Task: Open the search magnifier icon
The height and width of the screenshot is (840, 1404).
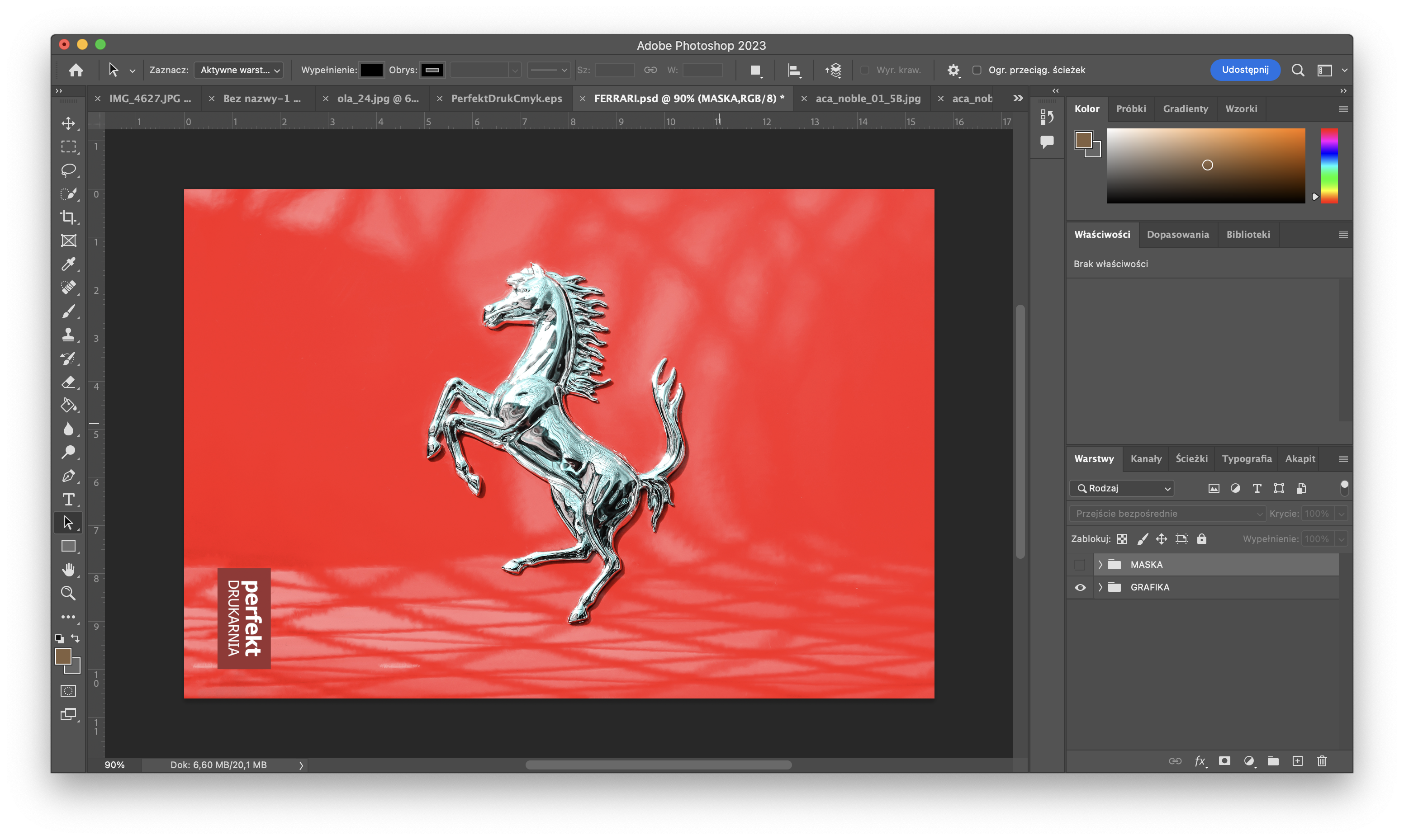Action: (x=1298, y=70)
